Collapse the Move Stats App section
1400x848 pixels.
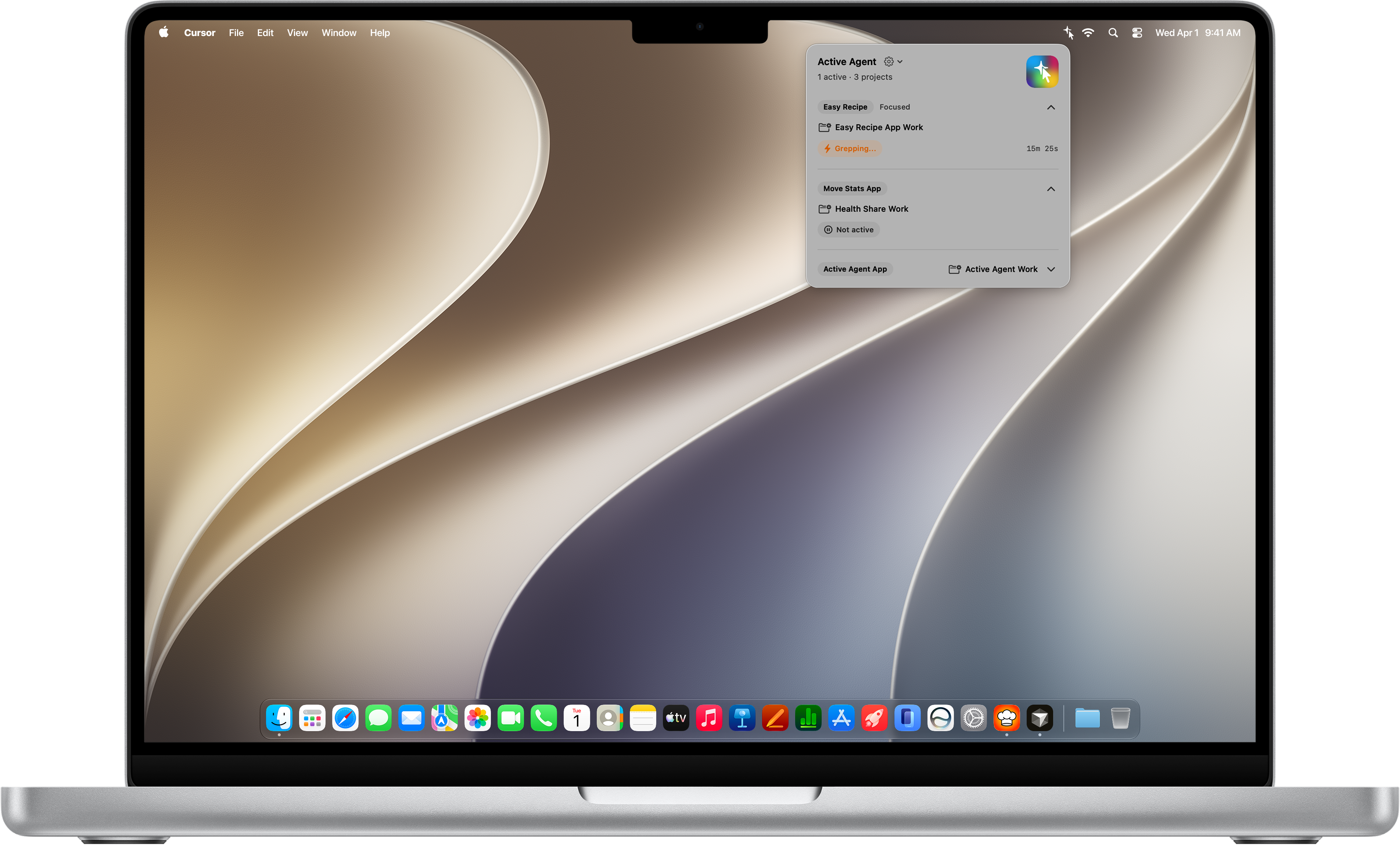click(x=1051, y=189)
